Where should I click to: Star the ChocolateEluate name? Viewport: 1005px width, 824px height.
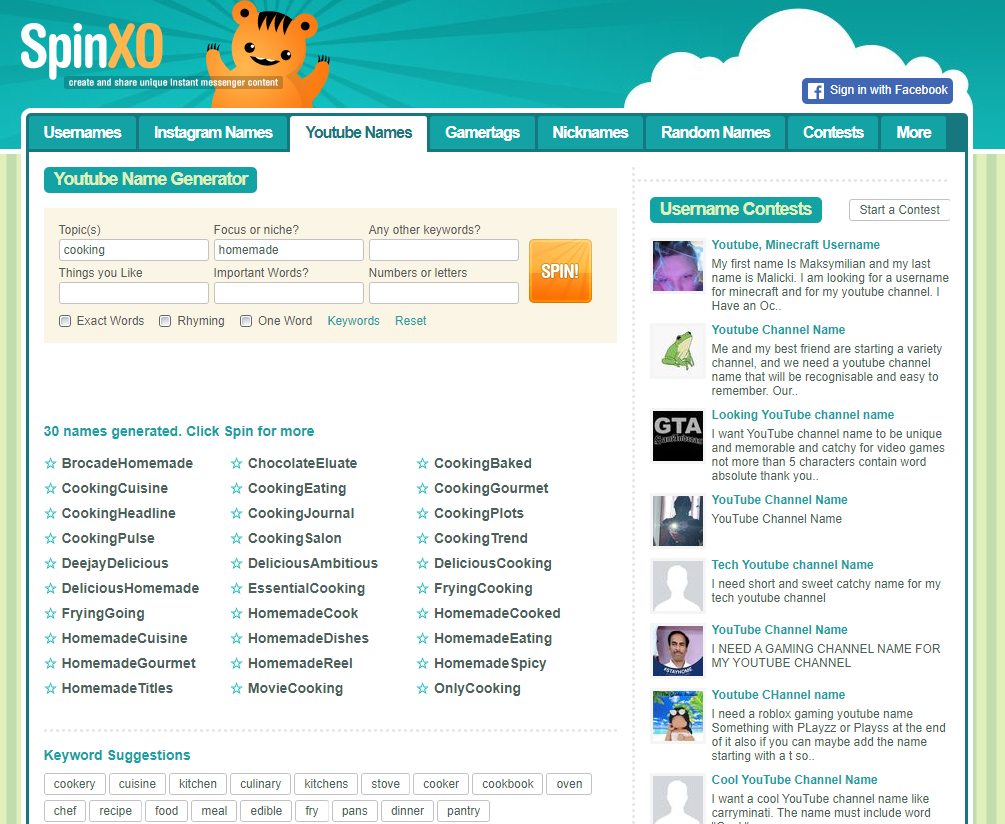coord(237,463)
